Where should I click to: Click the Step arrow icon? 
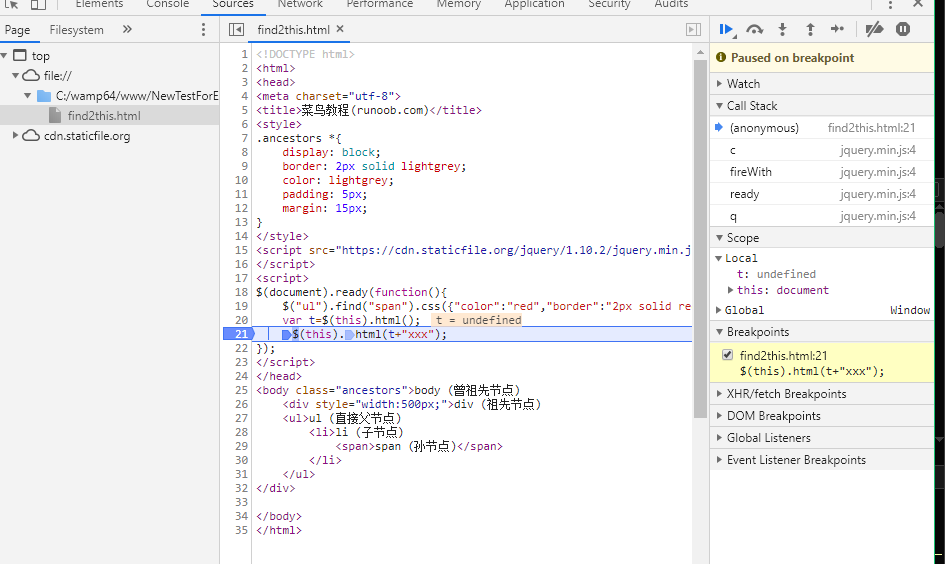[837, 29]
